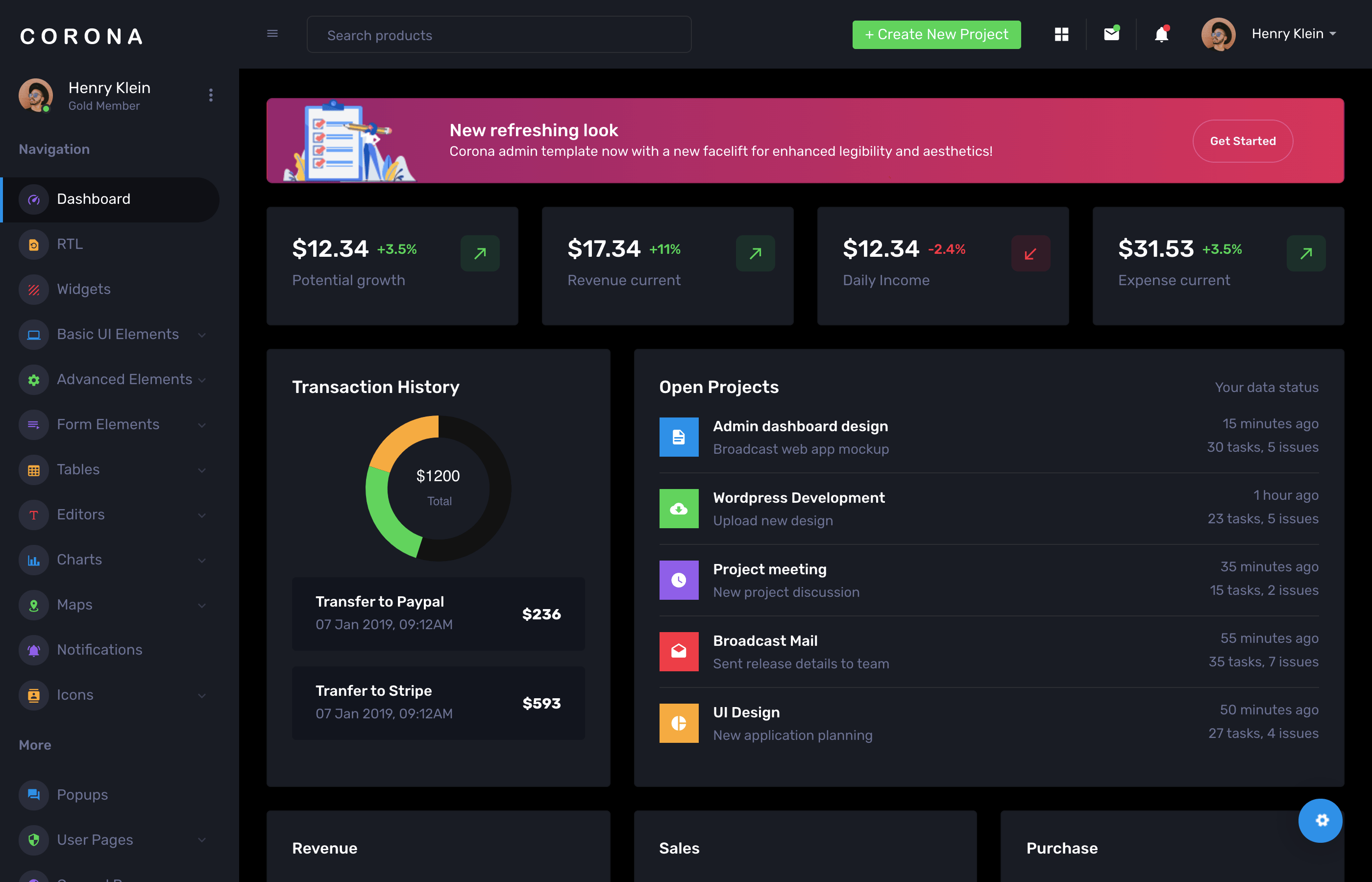Open Notifications from the sidebar menu
The height and width of the screenshot is (882, 1372).
click(99, 649)
